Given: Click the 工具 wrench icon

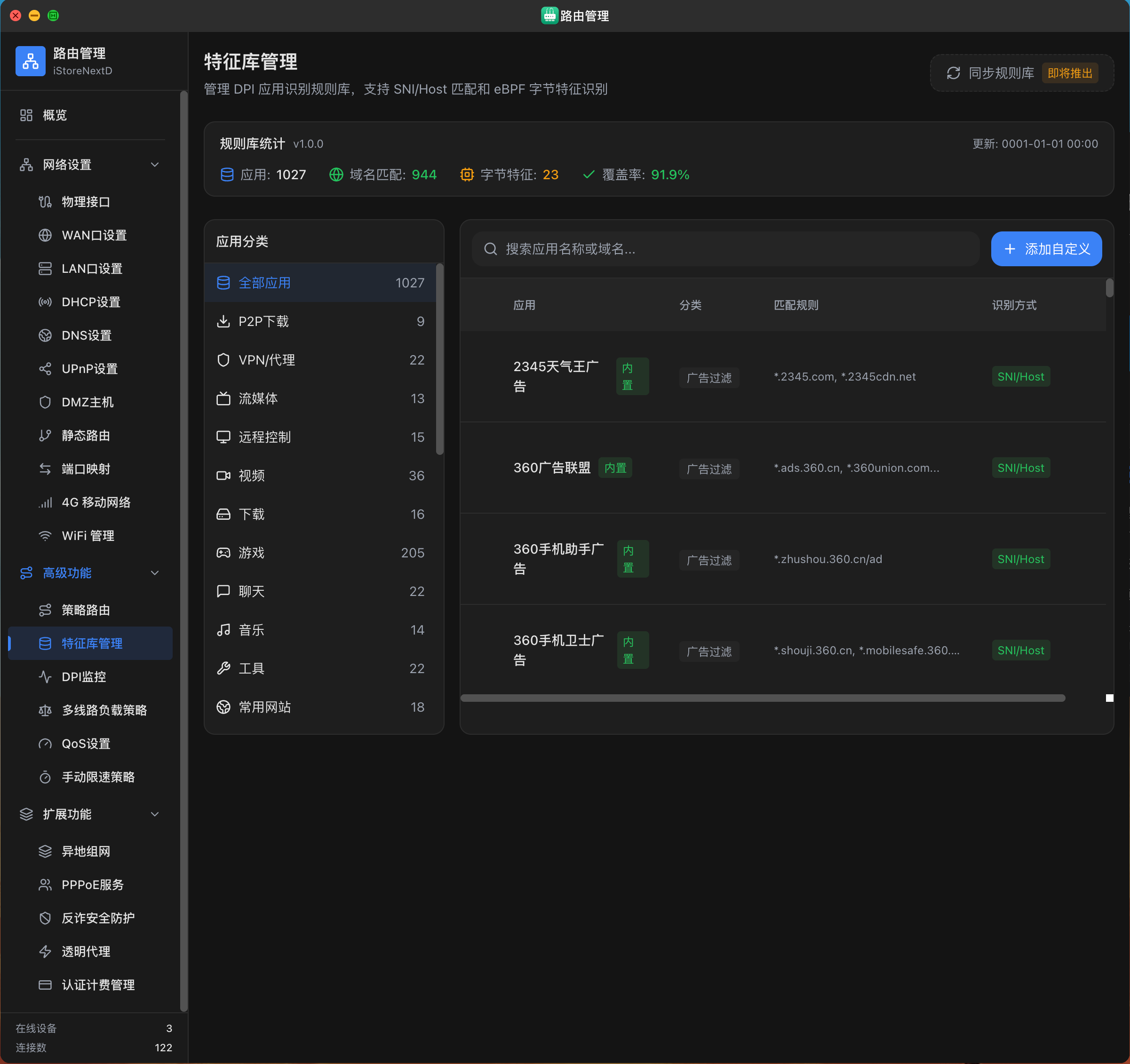Looking at the screenshot, I should pos(223,668).
